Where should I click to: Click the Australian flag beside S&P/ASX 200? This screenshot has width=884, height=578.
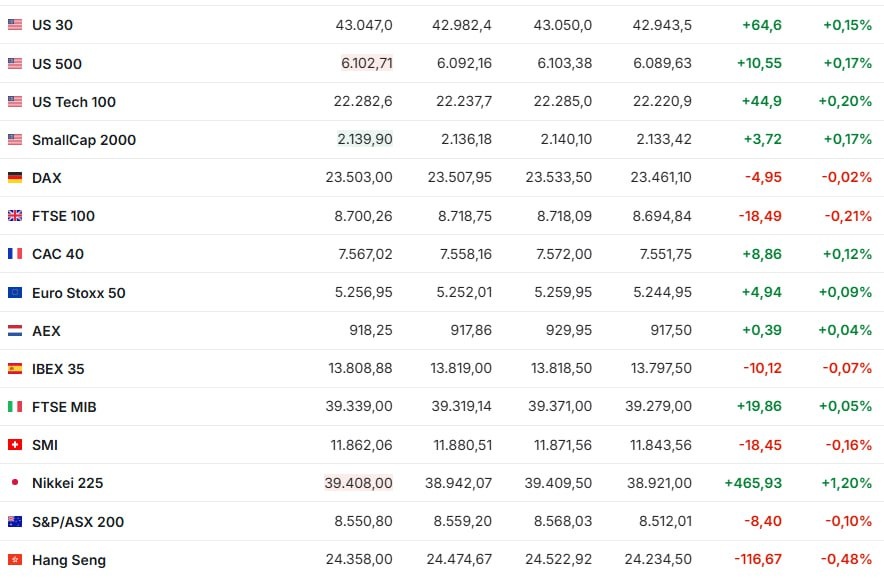coord(15,521)
